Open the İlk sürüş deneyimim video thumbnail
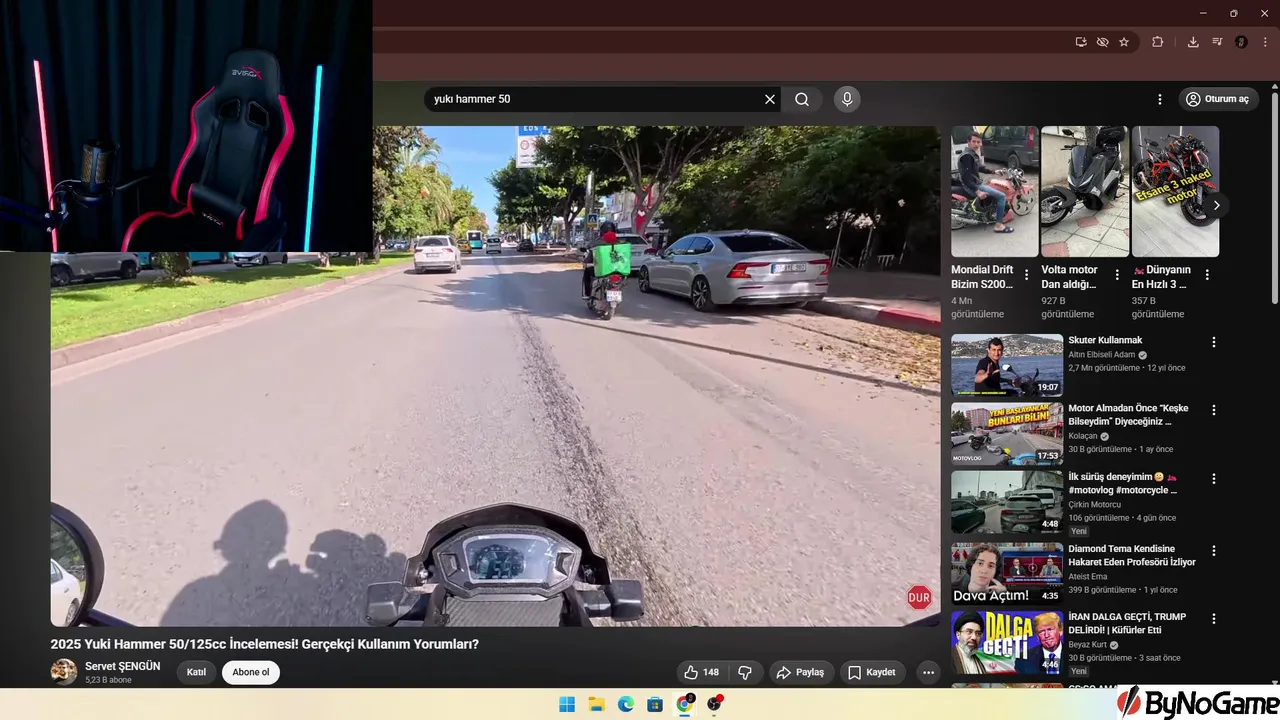 (x=1007, y=502)
